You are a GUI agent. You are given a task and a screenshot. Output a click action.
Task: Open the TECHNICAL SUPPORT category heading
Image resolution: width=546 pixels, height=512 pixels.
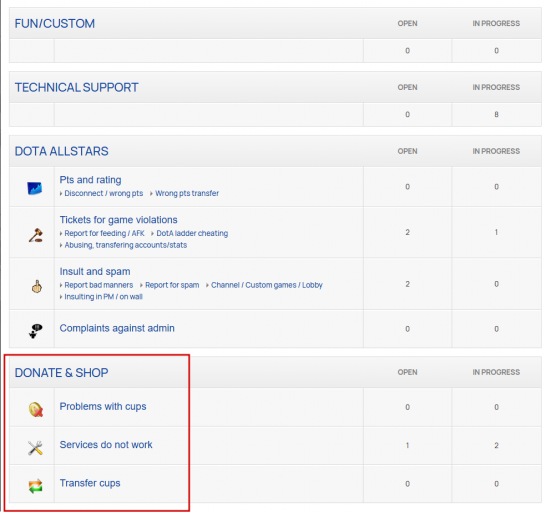pyautogui.click(x=77, y=87)
